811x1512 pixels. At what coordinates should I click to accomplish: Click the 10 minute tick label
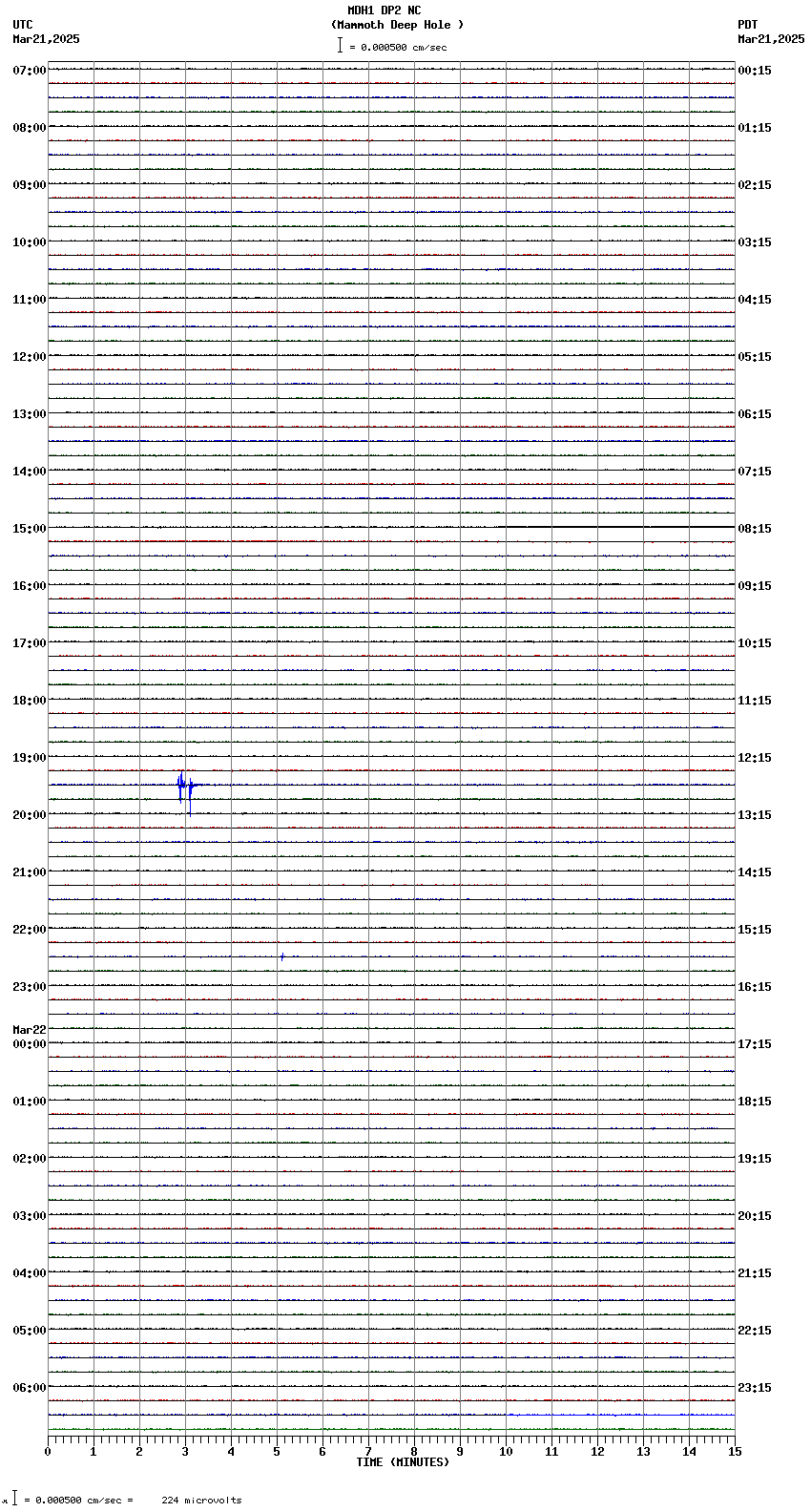point(506,1452)
